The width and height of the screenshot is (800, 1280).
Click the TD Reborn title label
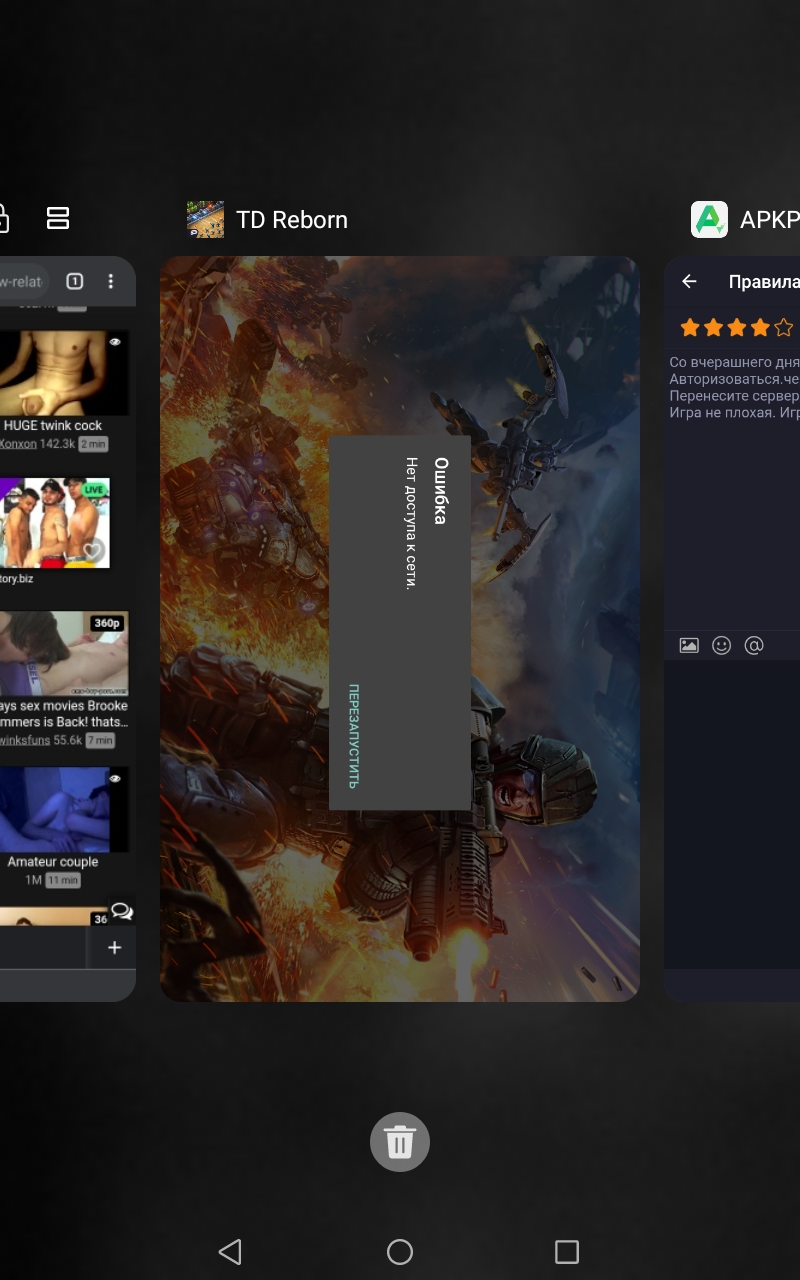(x=292, y=220)
